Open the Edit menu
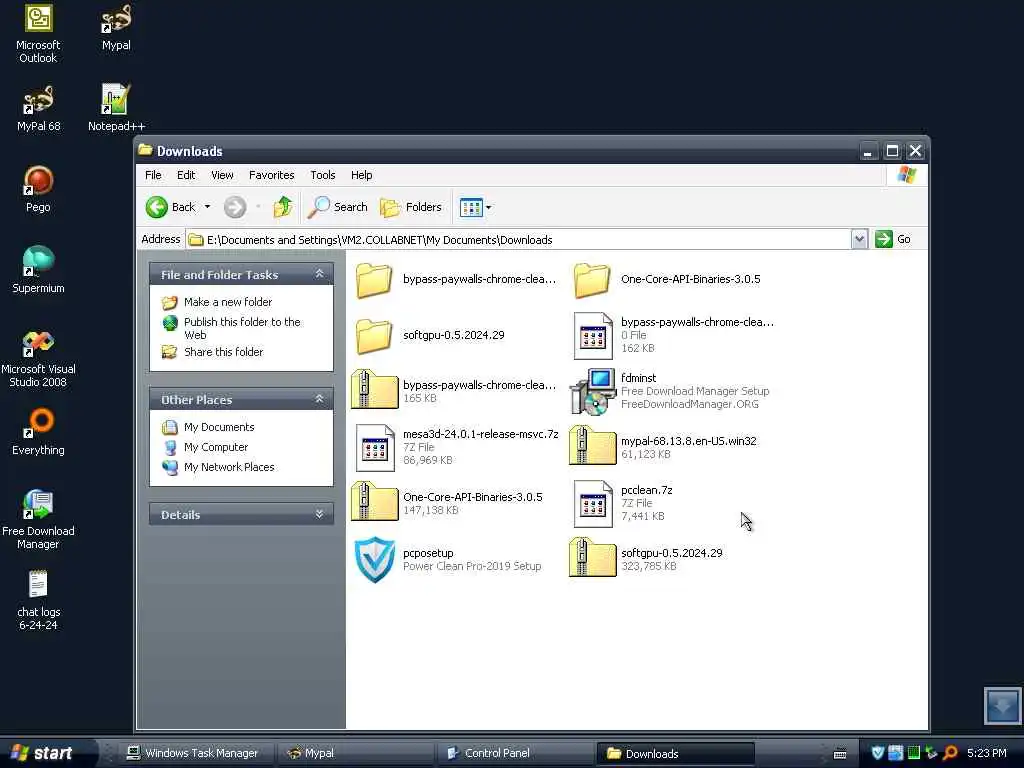This screenshot has width=1024, height=768. pyautogui.click(x=186, y=175)
